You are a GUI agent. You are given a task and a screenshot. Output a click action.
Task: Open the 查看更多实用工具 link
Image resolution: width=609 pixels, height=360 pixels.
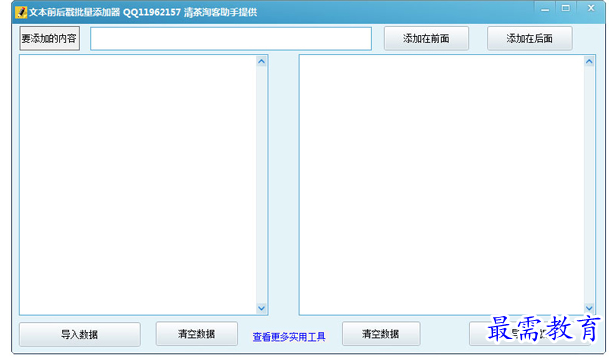(289, 337)
